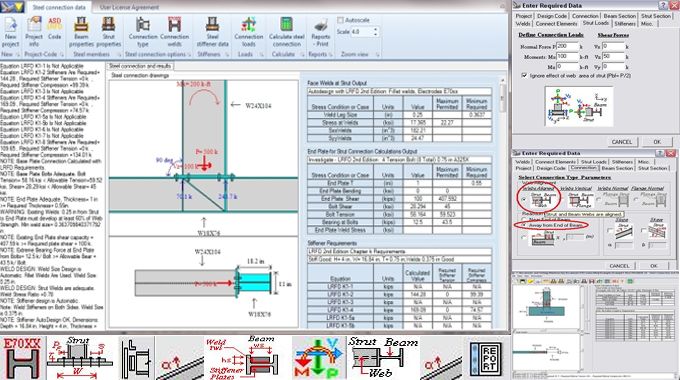Open Reports - Print

click(x=320, y=32)
